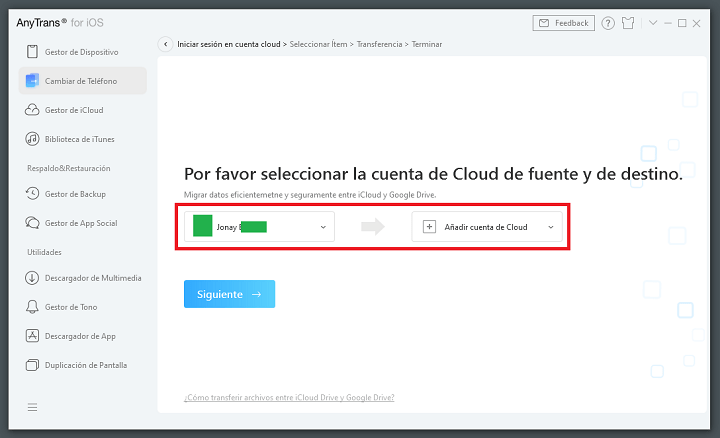Viewport: 720px width, 438px height.
Task: Click the green account avatar of Jonay
Action: pyautogui.click(x=202, y=226)
